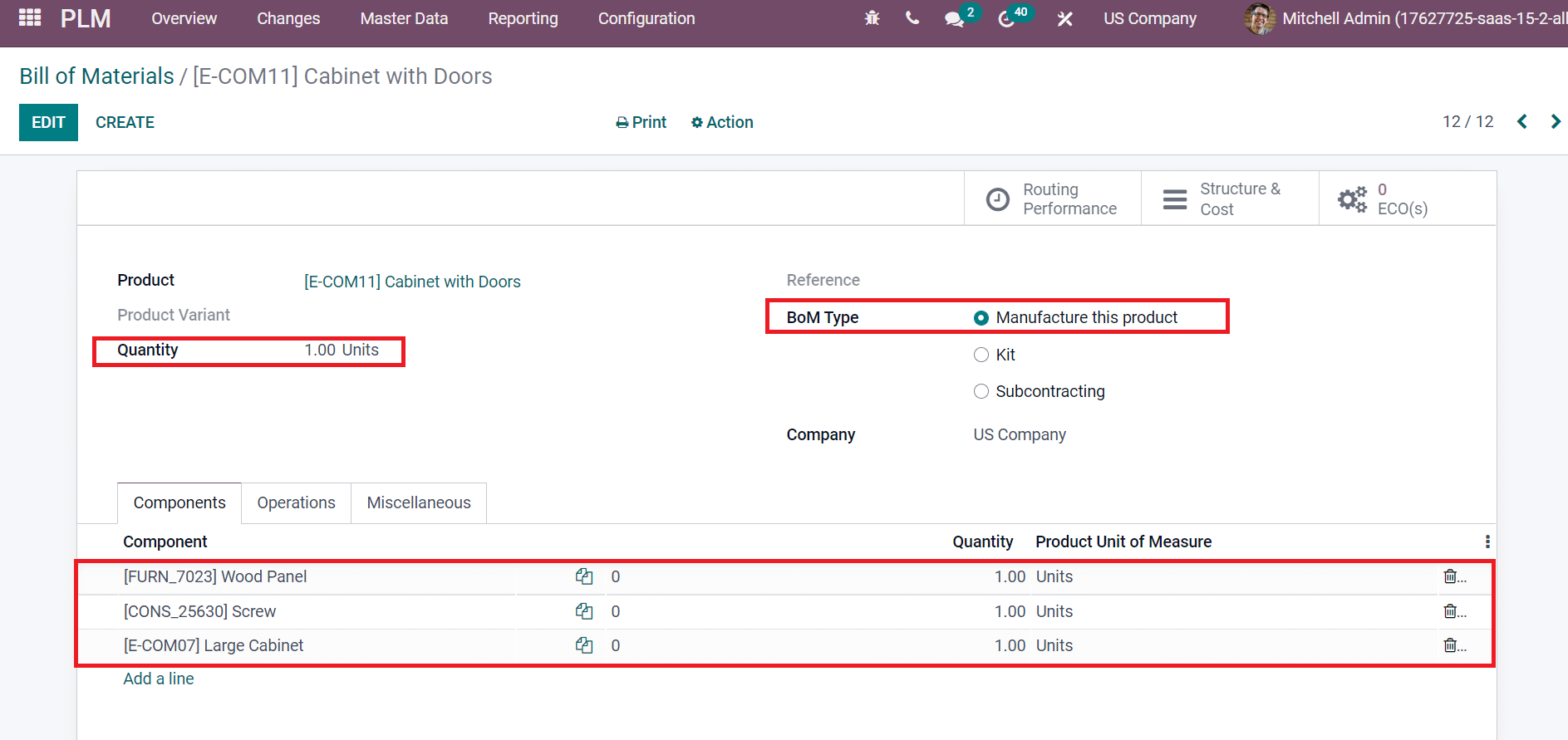
Task: Switch to the Components tab
Action: (x=179, y=502)
